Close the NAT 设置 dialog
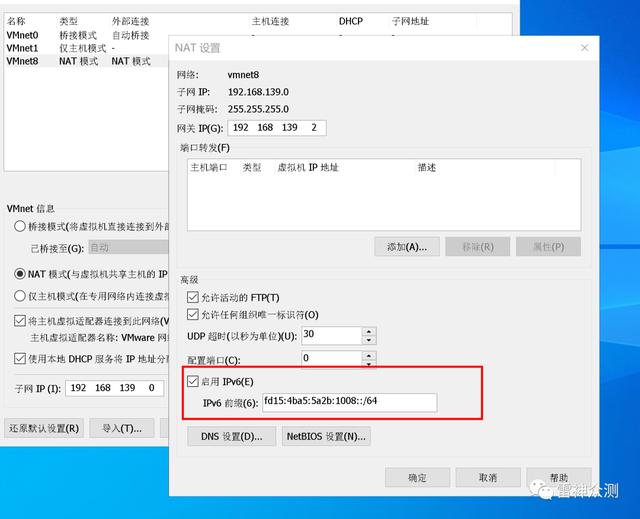 point(584,48)
